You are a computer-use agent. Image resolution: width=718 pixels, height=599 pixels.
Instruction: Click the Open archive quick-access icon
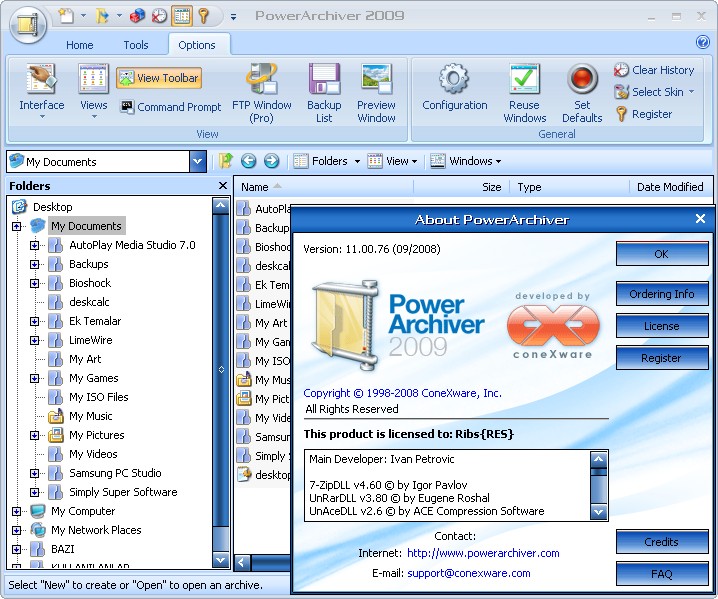103,16
